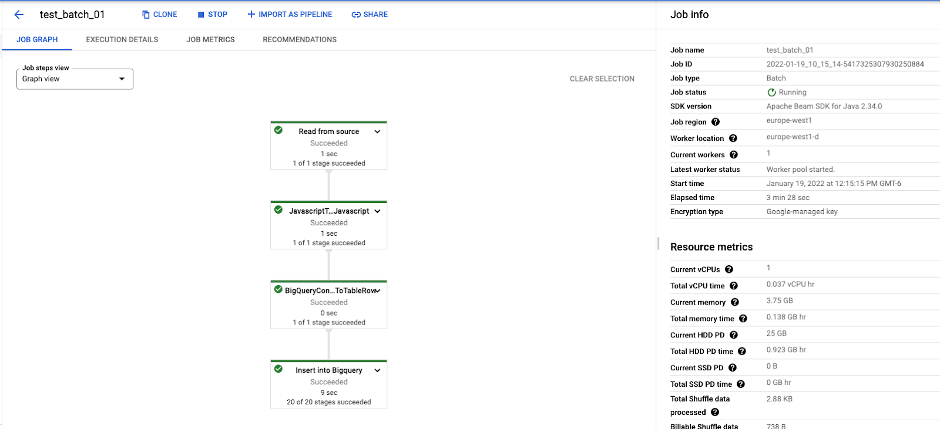941x429 pixels.
Task: Open help icon for Current SSD PD
Action: click(732, 368)
